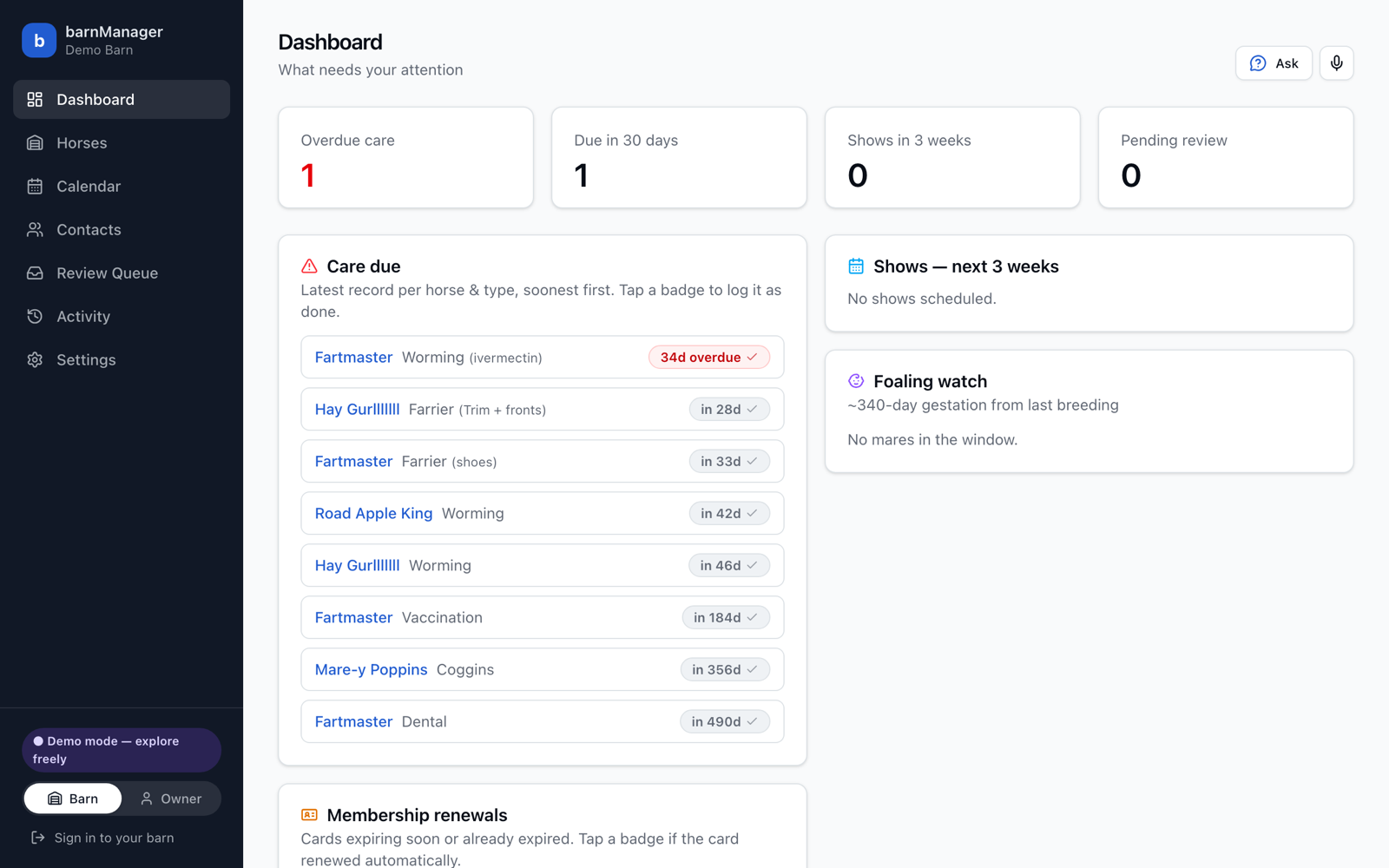
Task: Sign in to your barn
Action: 102,838
